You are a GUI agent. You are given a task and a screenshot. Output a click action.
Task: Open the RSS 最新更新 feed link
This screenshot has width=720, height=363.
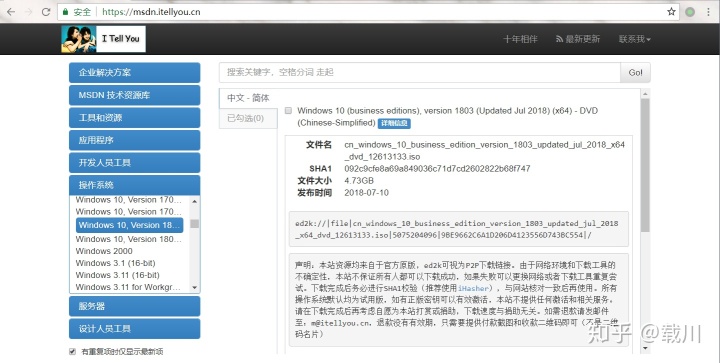coord(578,39)
